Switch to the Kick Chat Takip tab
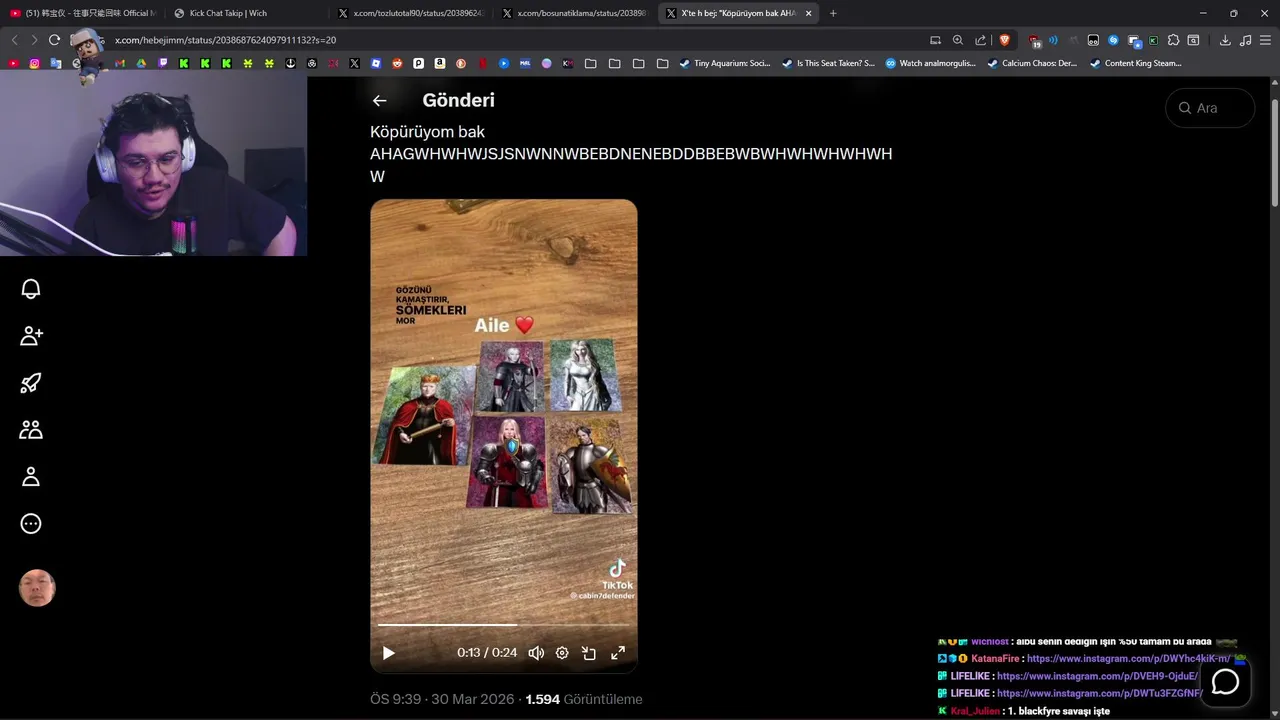Viewport: 1280px width, 720px height. 245,13
